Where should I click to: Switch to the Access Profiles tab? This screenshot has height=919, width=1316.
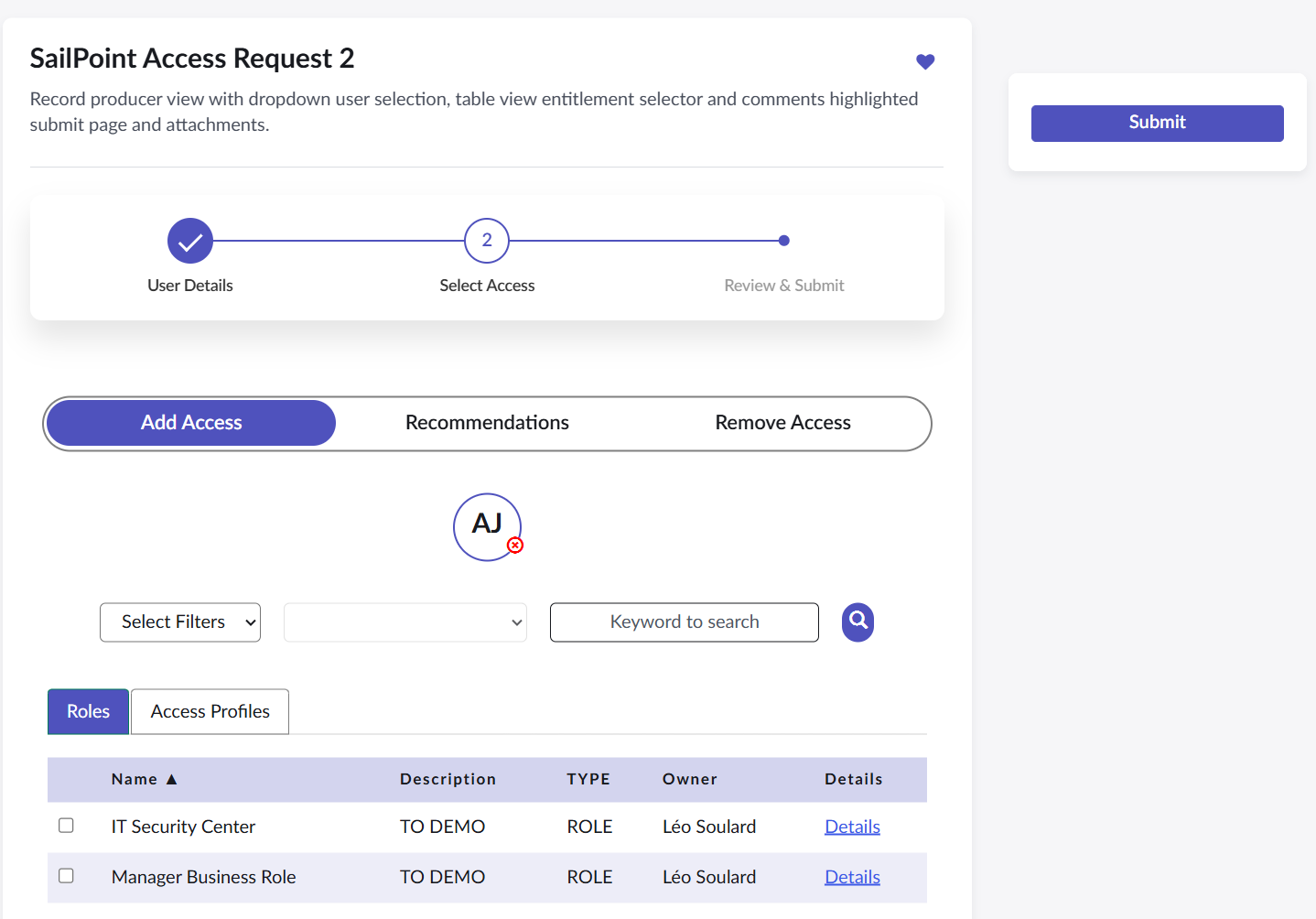point(210,711)
